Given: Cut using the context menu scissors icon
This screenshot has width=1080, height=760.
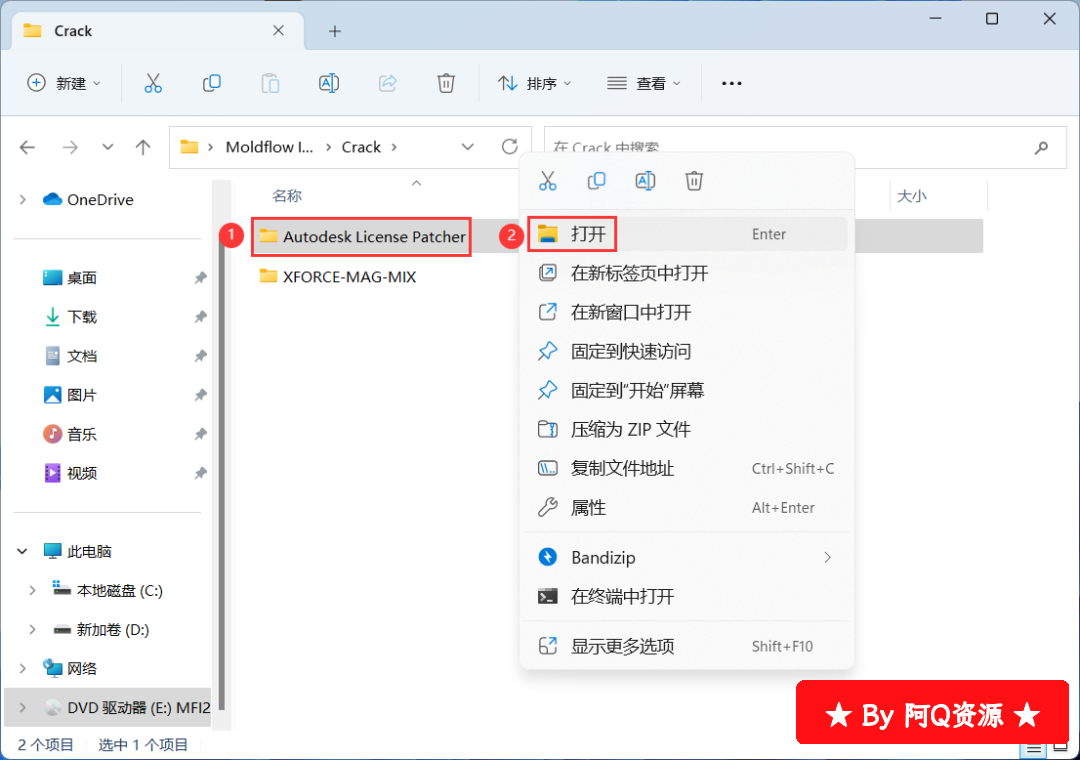Looking at the screenshot, I should coord(548,181).
